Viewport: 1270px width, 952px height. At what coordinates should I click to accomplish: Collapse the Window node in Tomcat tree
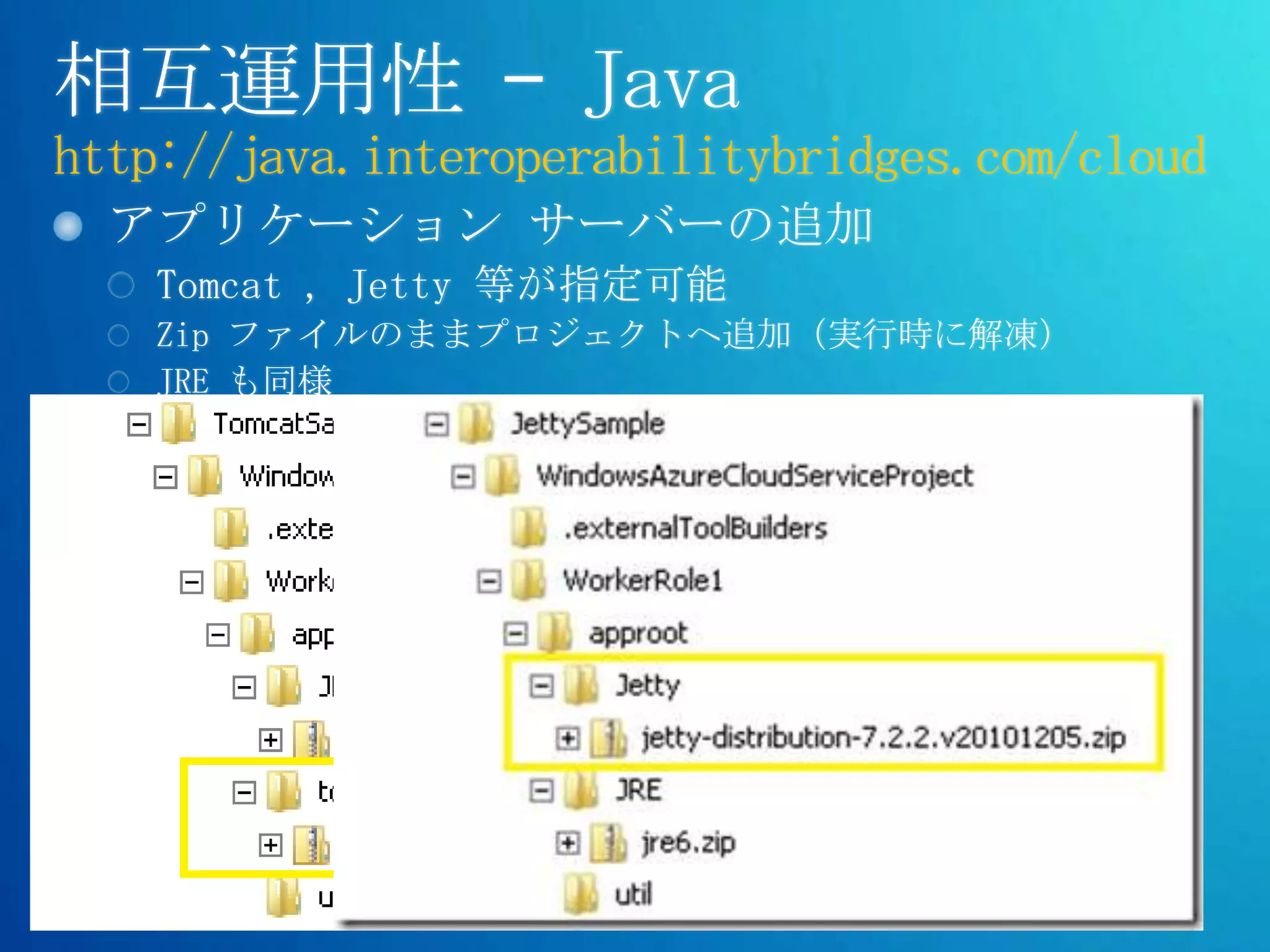[165, 477]
